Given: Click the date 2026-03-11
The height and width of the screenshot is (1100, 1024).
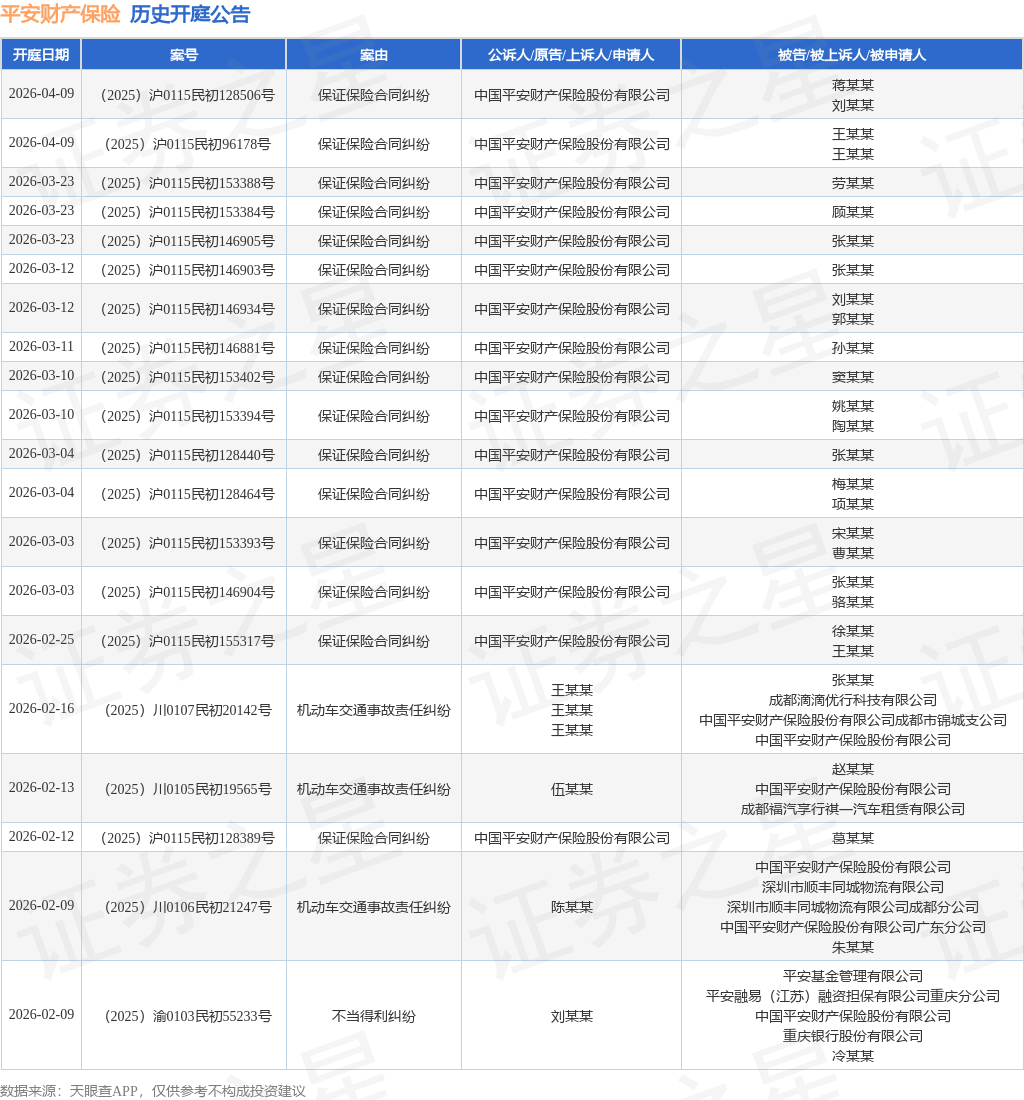Looking at the screenshot, I should coord(41,347).
